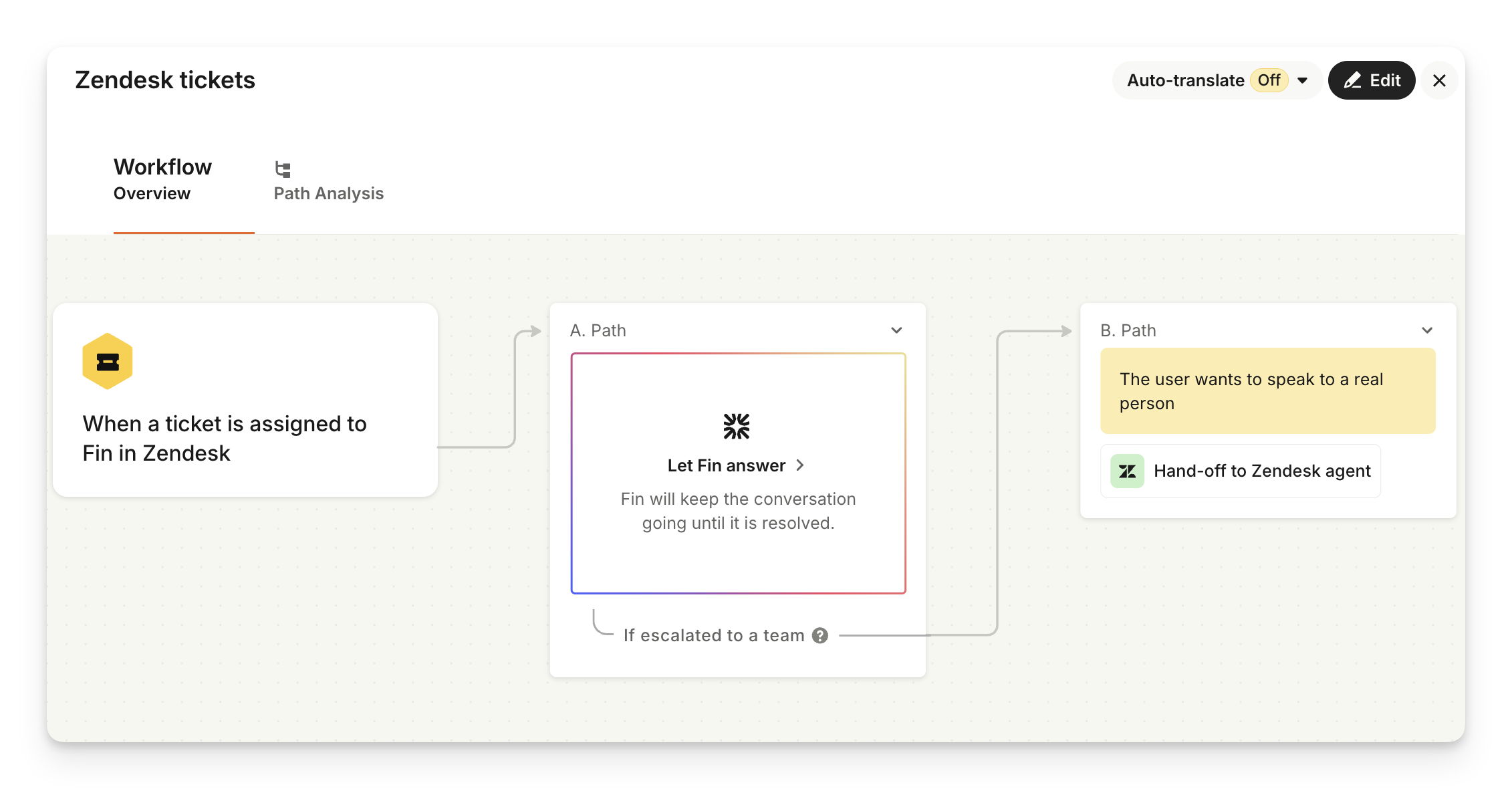Image resolution: width=1512 pixels, height=789 pixels.
Task: Click the arrow next to Let Fin answer
Action: (x=800, y=465)
